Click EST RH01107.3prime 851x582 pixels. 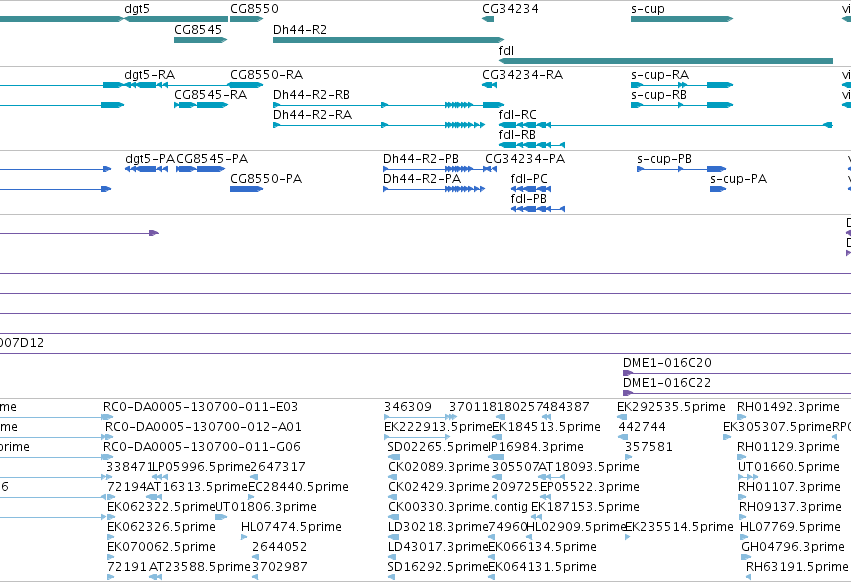click(789, 487)
